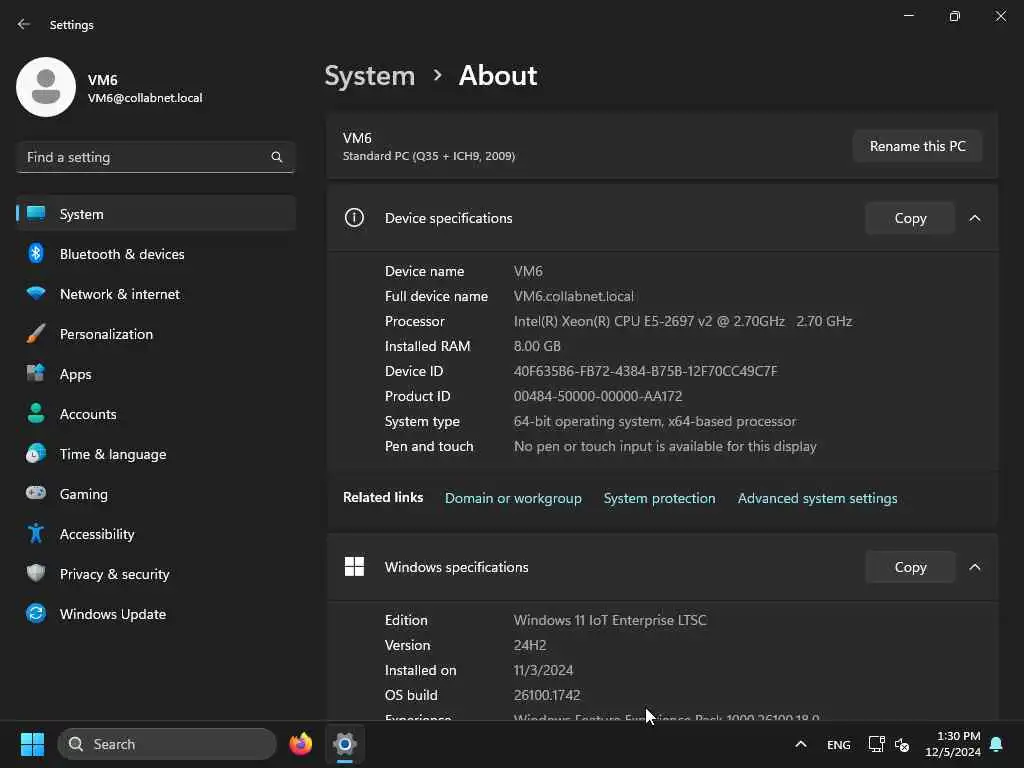Click the Gaming controller icon
Image resolution: width=1024 pixels, height=768 pixels.
tap(36, 493)
